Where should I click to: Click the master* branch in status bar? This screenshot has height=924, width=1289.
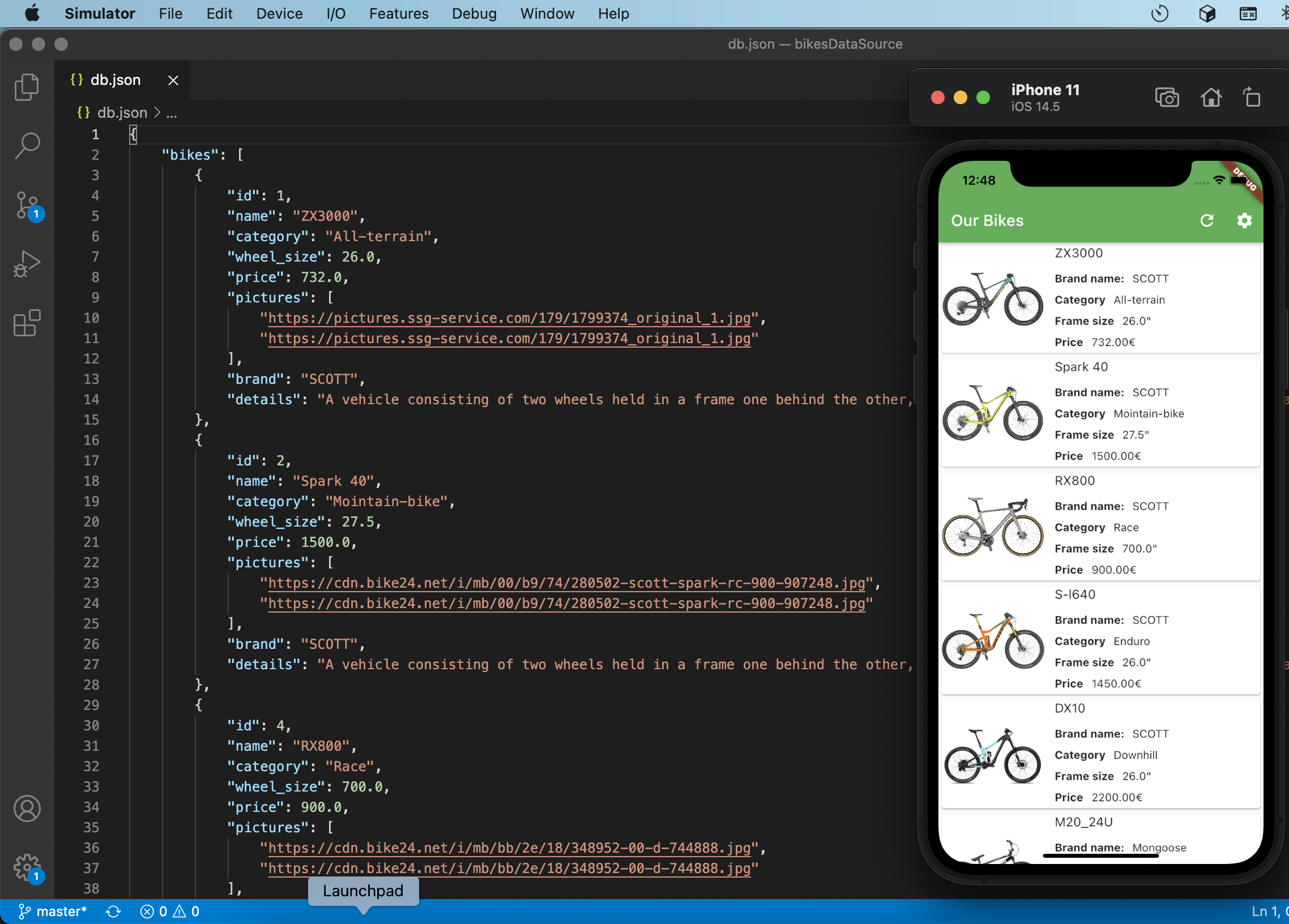52,911
